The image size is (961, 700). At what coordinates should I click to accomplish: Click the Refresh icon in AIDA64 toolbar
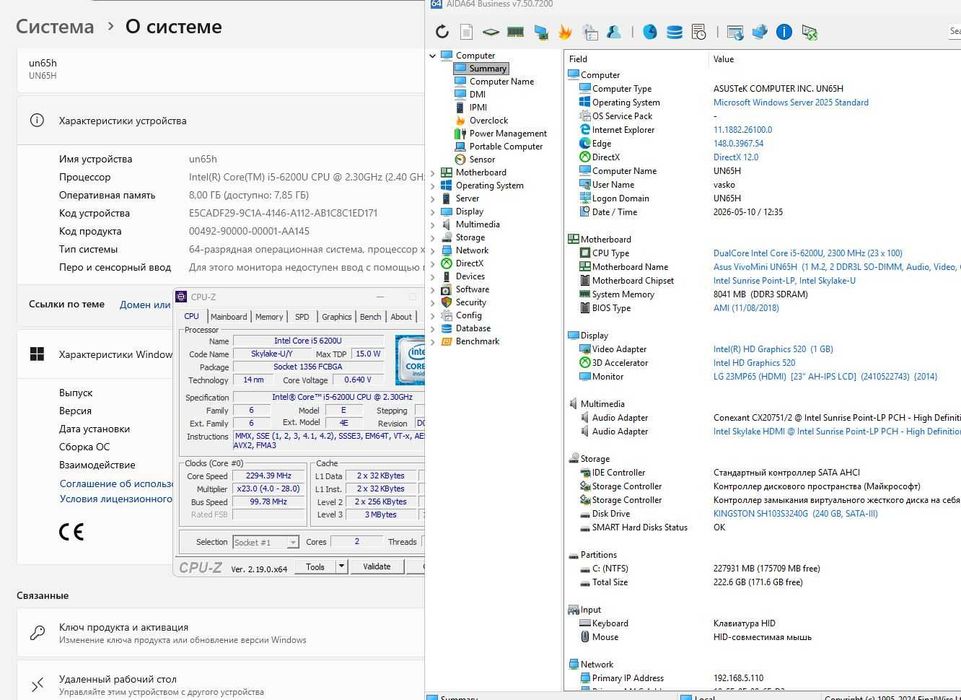pyautogui.click(x=442, y=32)
